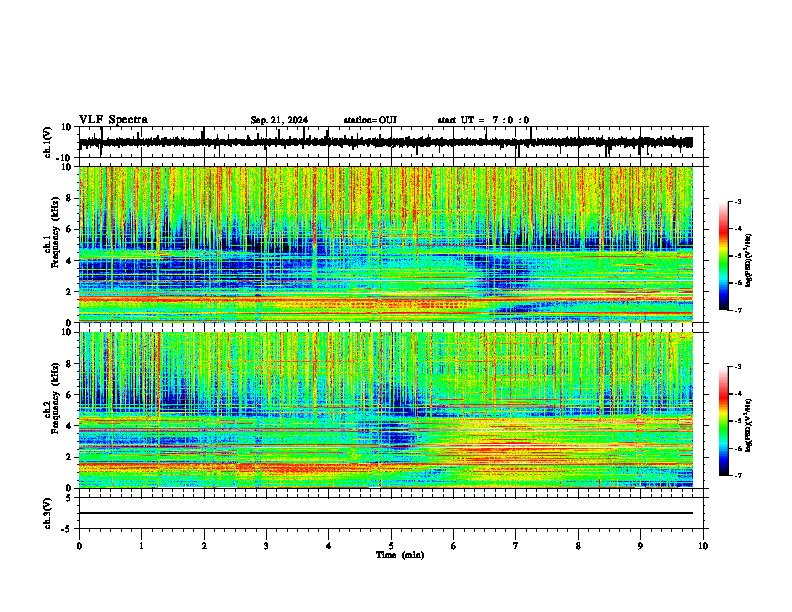Click the time axis tick label "3"
The image size is (792, 612).
(266, 545)
